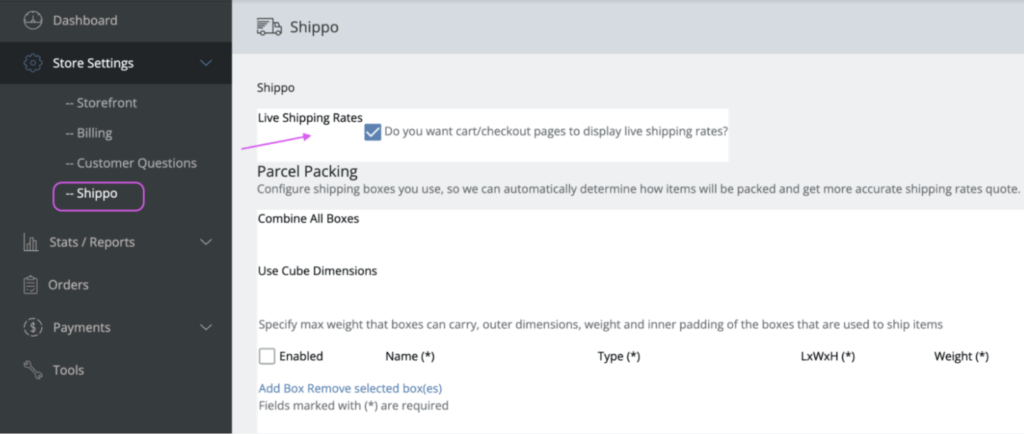Image resolution: width=1024 pixels, height=434 pixels.
Task: Click the Shippo delivery truck header icon
Action: [268, 27]
